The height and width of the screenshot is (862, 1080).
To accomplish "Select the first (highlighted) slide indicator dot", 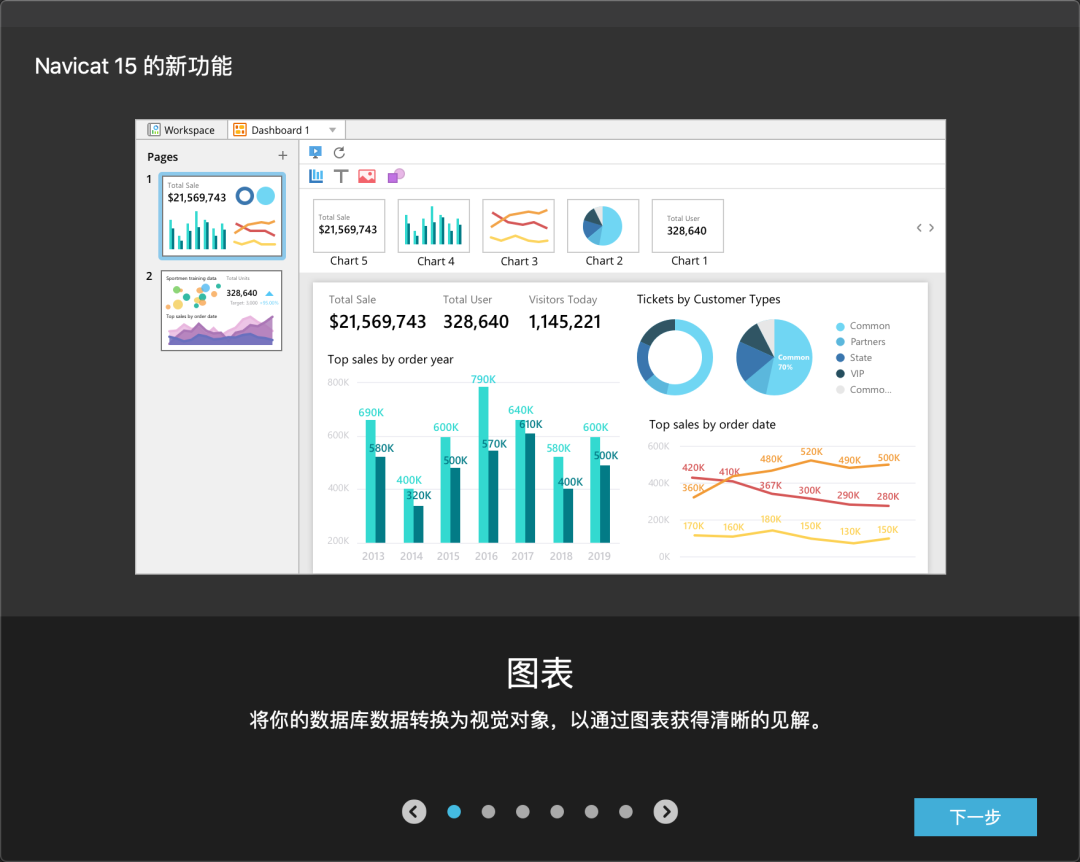I will tap(454, 812).
